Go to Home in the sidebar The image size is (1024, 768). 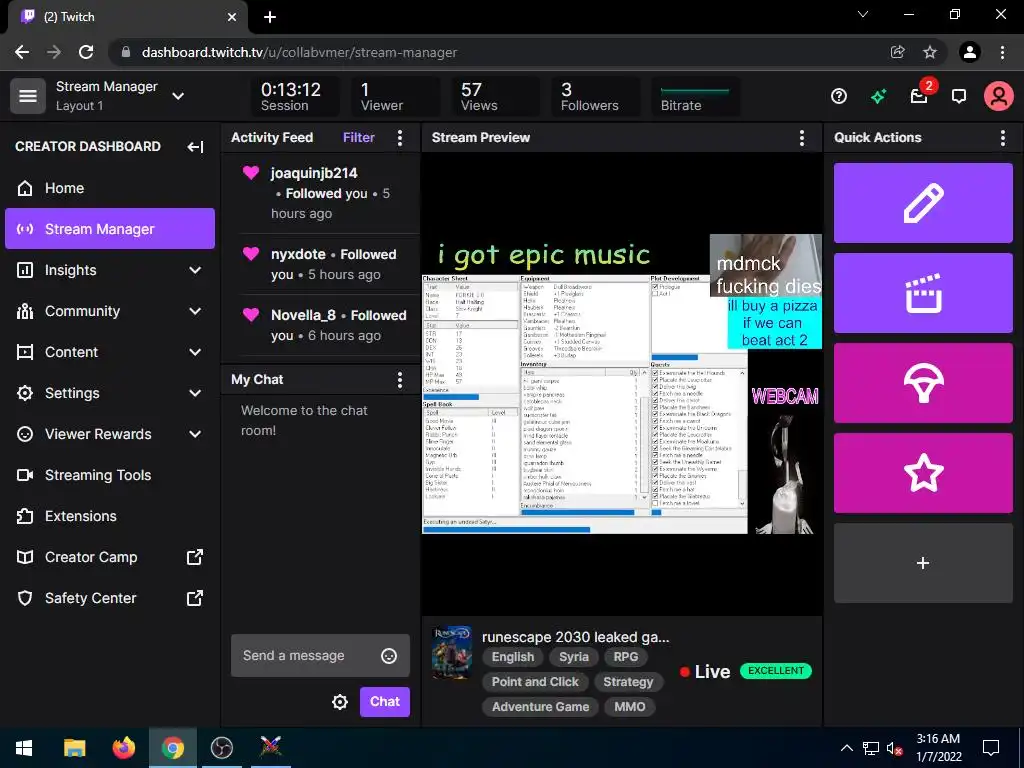[110, 188]
